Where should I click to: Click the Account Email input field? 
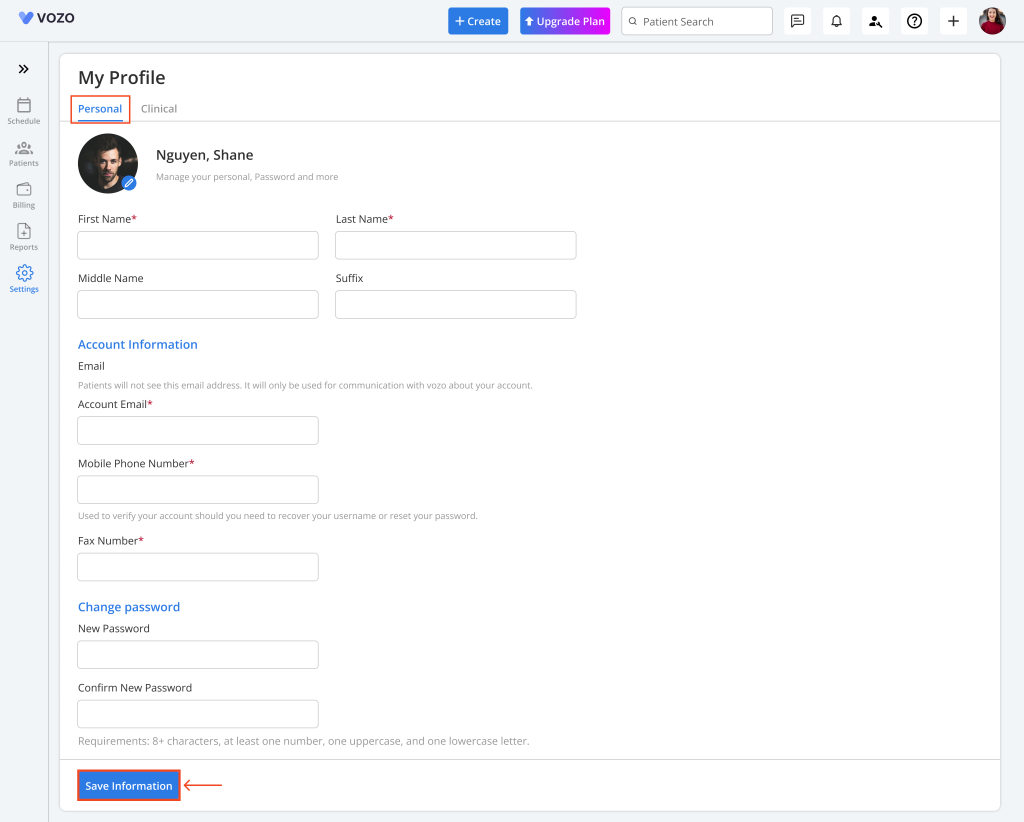(198, 431)
